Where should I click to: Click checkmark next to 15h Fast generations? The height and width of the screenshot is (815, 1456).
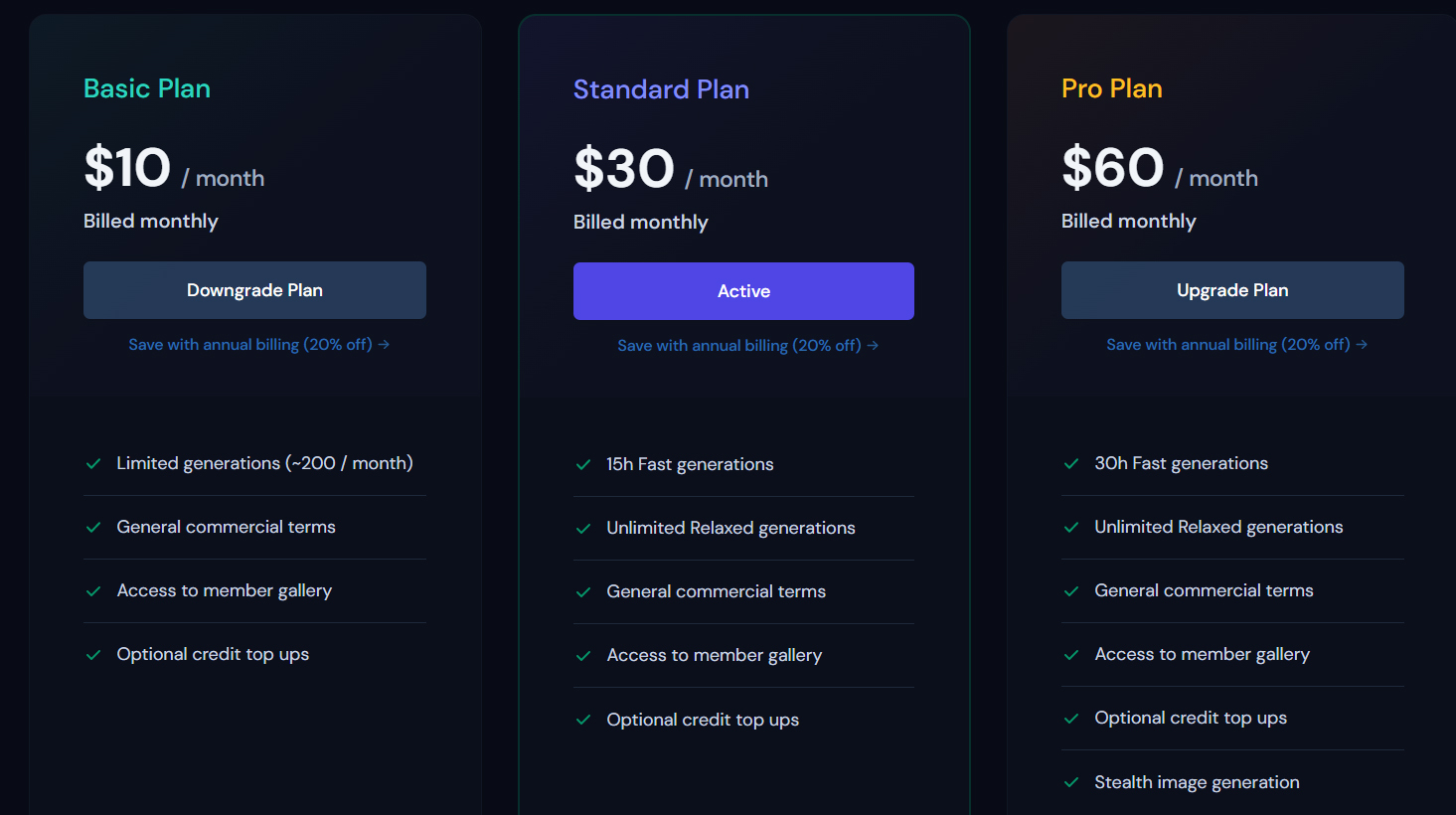point(583,465)
